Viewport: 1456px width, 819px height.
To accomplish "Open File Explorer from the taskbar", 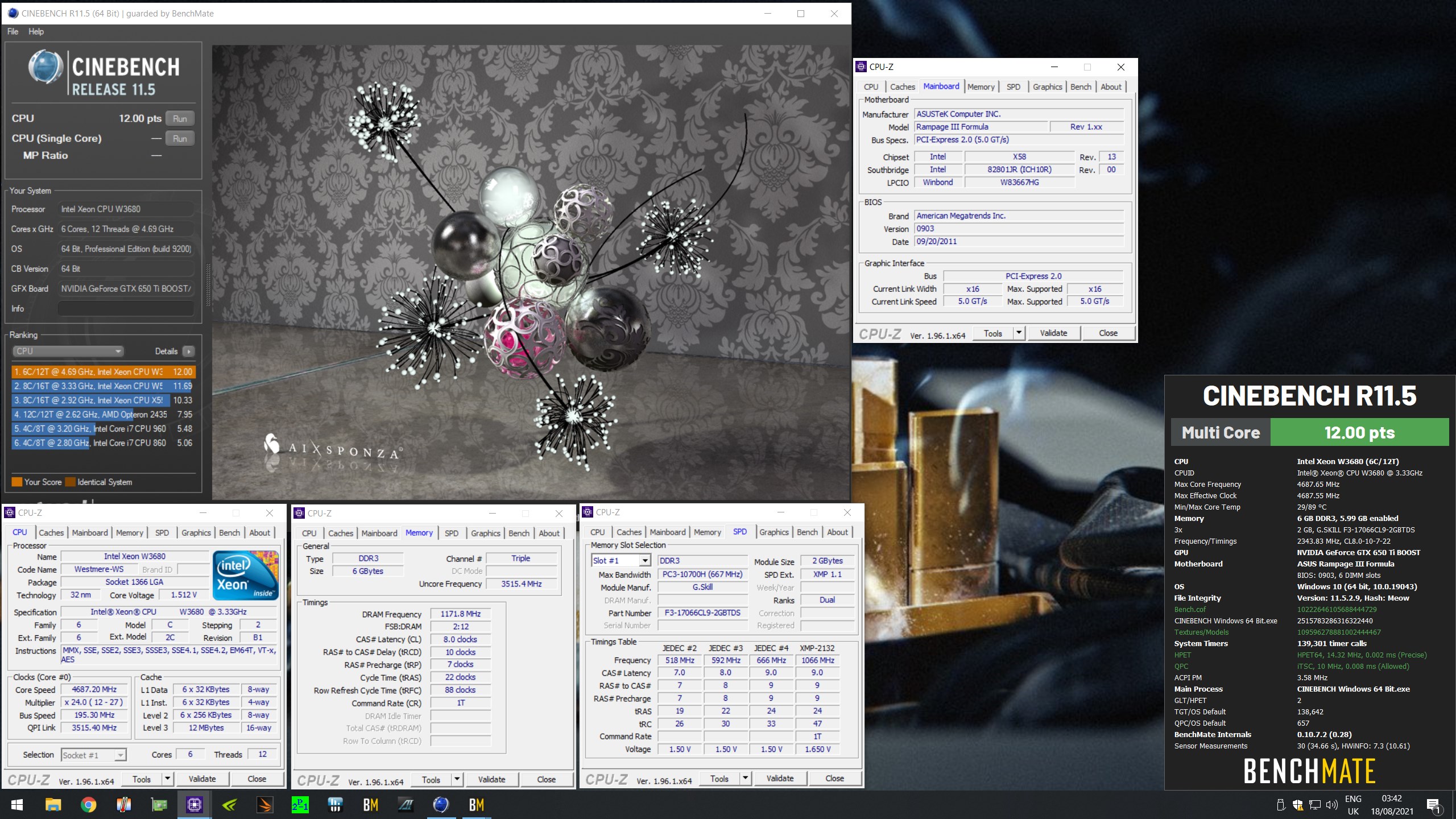I will [53, 805].
